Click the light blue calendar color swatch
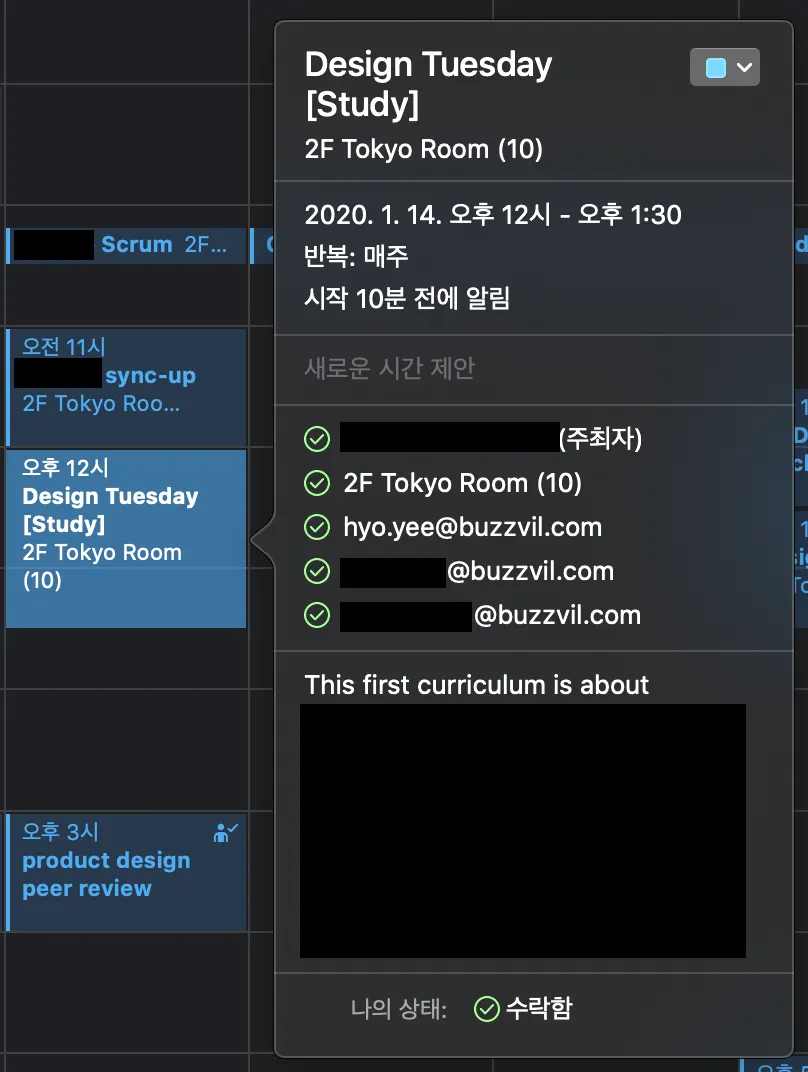 click(715, 68)
